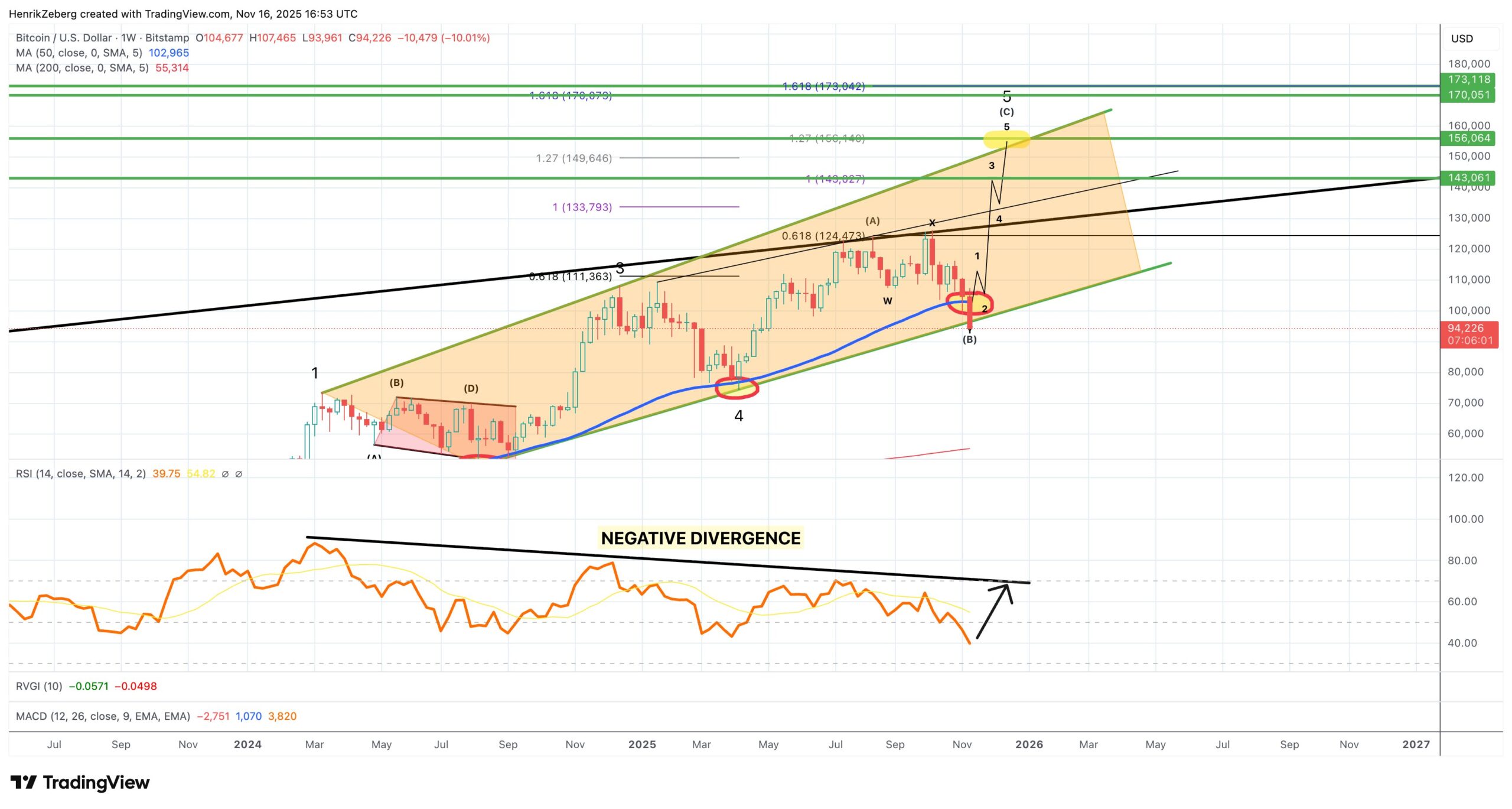Click the (B) label under the latest candle
The image size is (1512, 809).
pos(969,339)
